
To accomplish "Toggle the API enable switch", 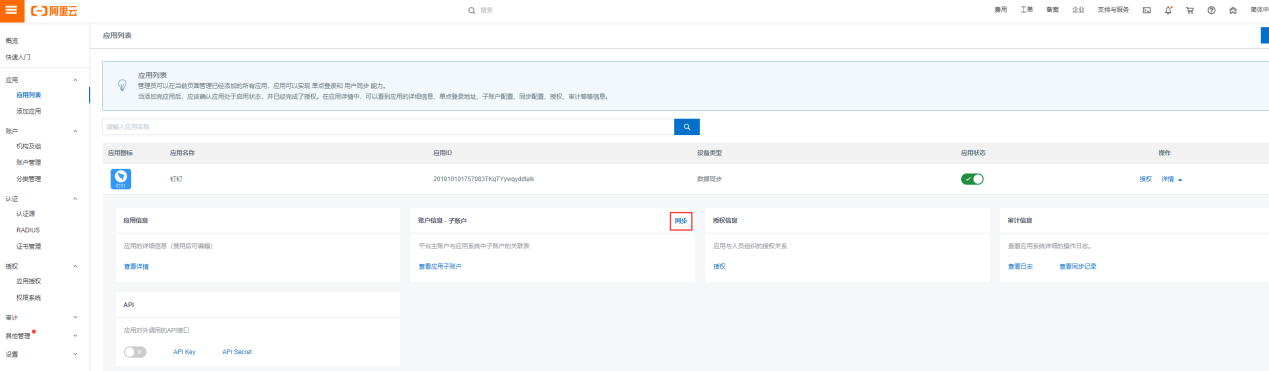I will tap(135, 352).
